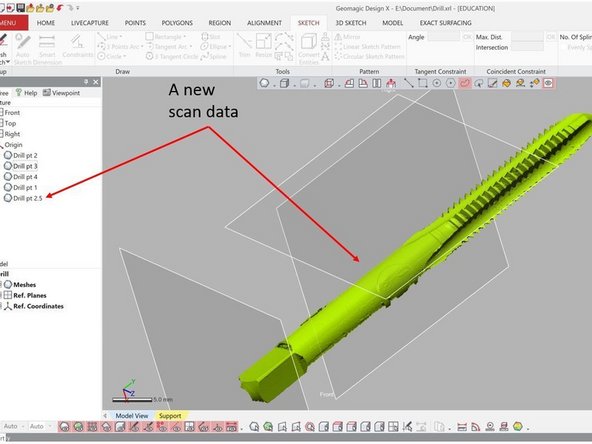Click the Intersection input field
The width and height of the screenshot is (592, 444).
pos(527,47)
